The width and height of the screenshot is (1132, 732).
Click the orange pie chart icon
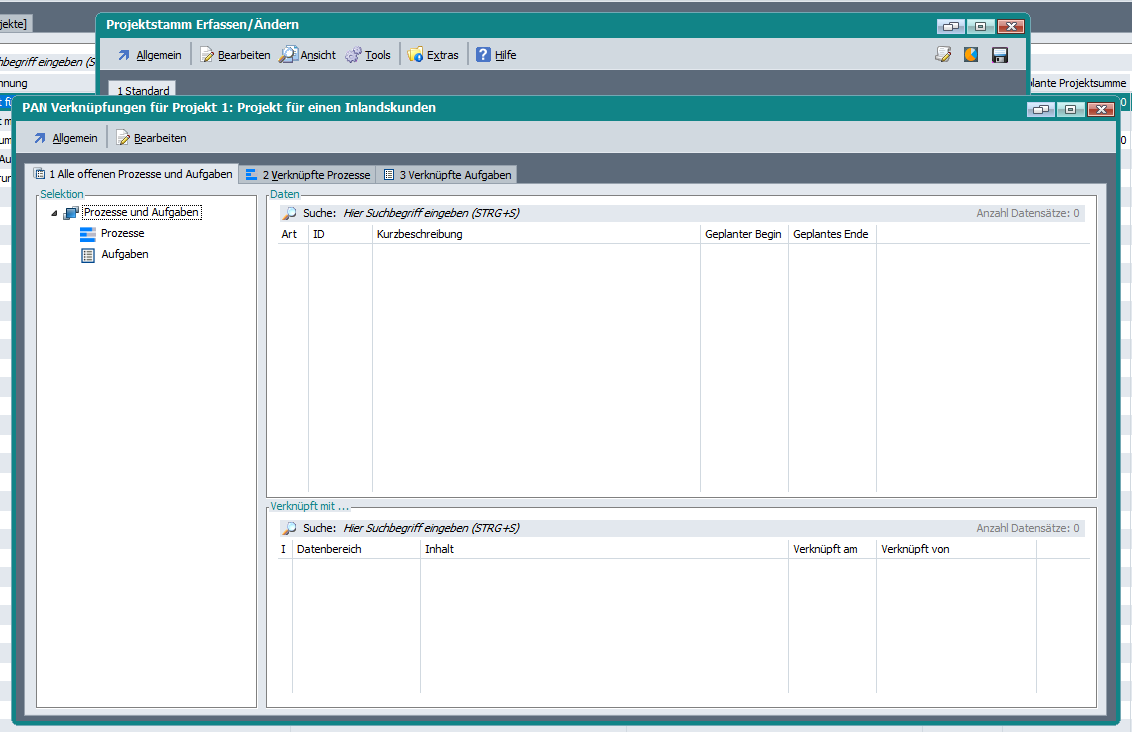(971, 55)
